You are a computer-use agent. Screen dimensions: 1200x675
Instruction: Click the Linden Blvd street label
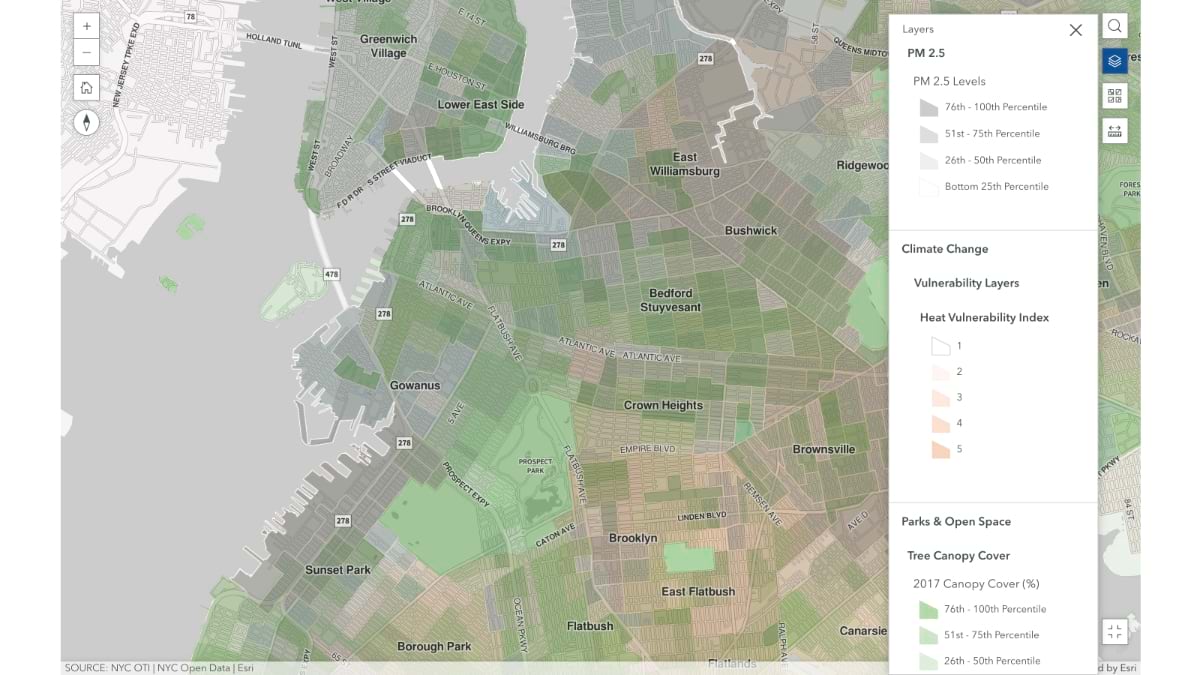(x=702, y=516)
